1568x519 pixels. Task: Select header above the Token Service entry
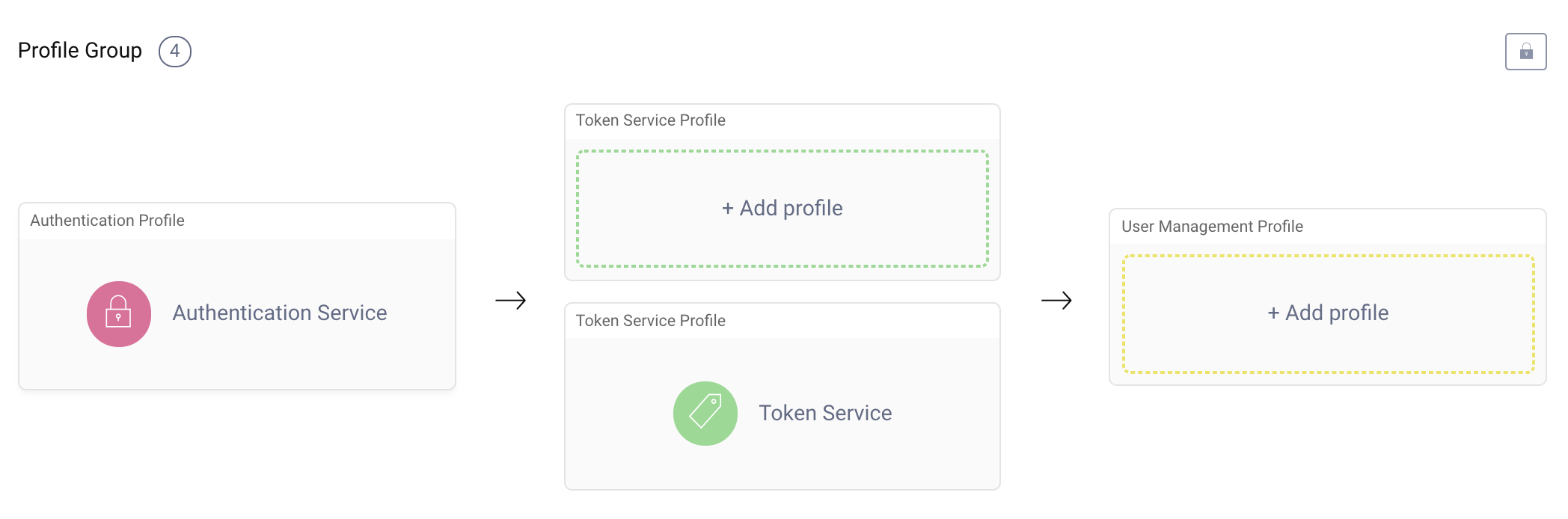pos(650,321)
